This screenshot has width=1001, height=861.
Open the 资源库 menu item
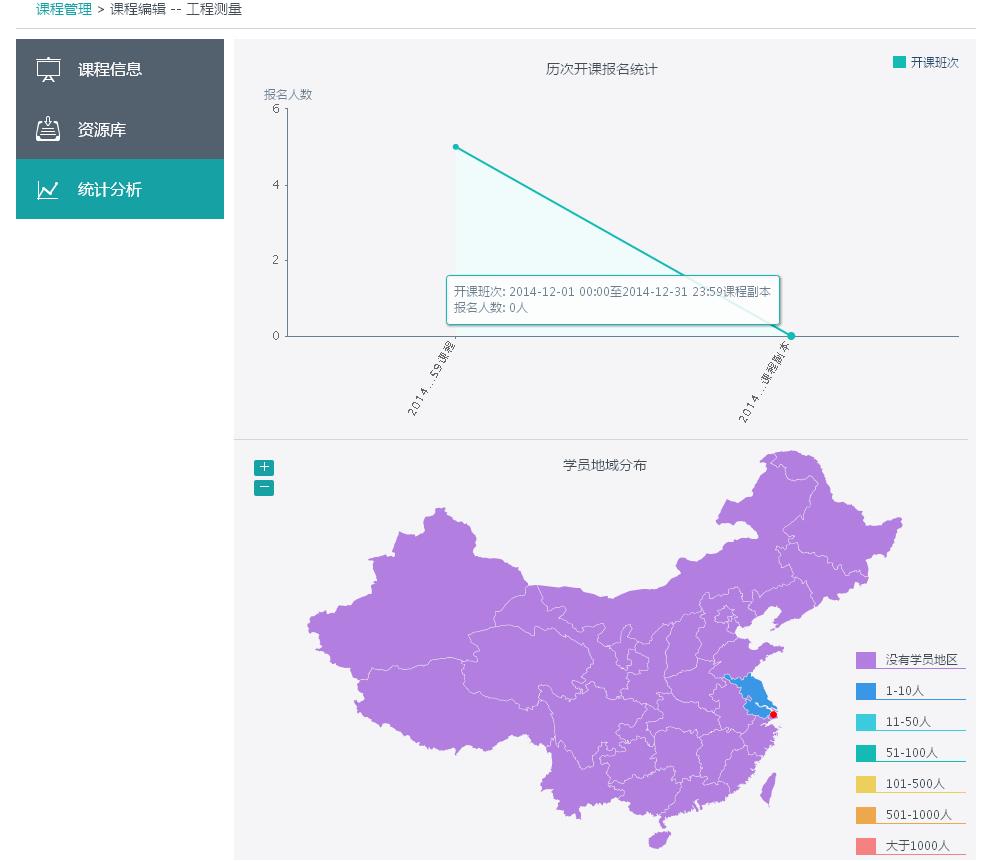(102, 130)
